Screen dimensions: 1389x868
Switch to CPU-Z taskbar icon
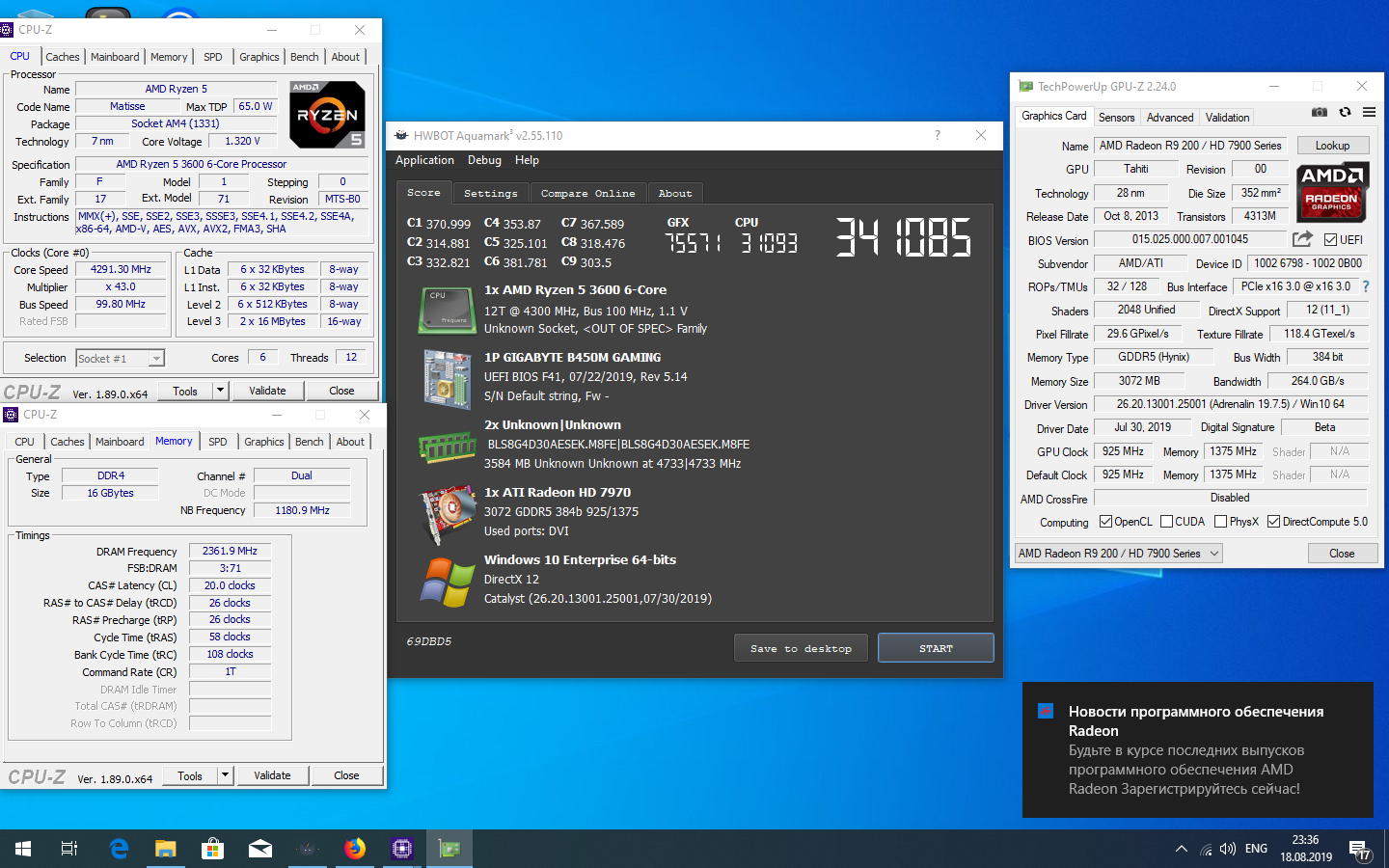click(x=402, y=849)
